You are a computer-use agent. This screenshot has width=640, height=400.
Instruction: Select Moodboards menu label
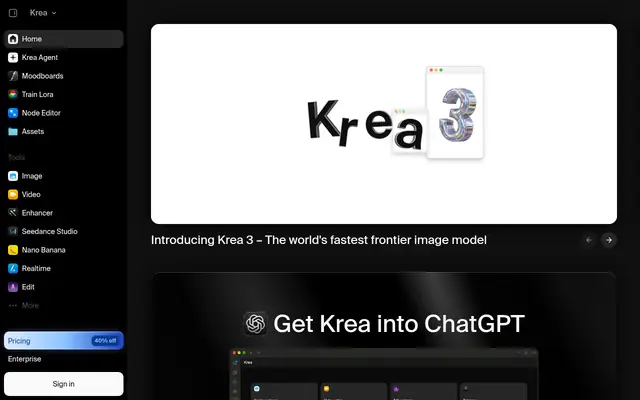coord(42,76)
